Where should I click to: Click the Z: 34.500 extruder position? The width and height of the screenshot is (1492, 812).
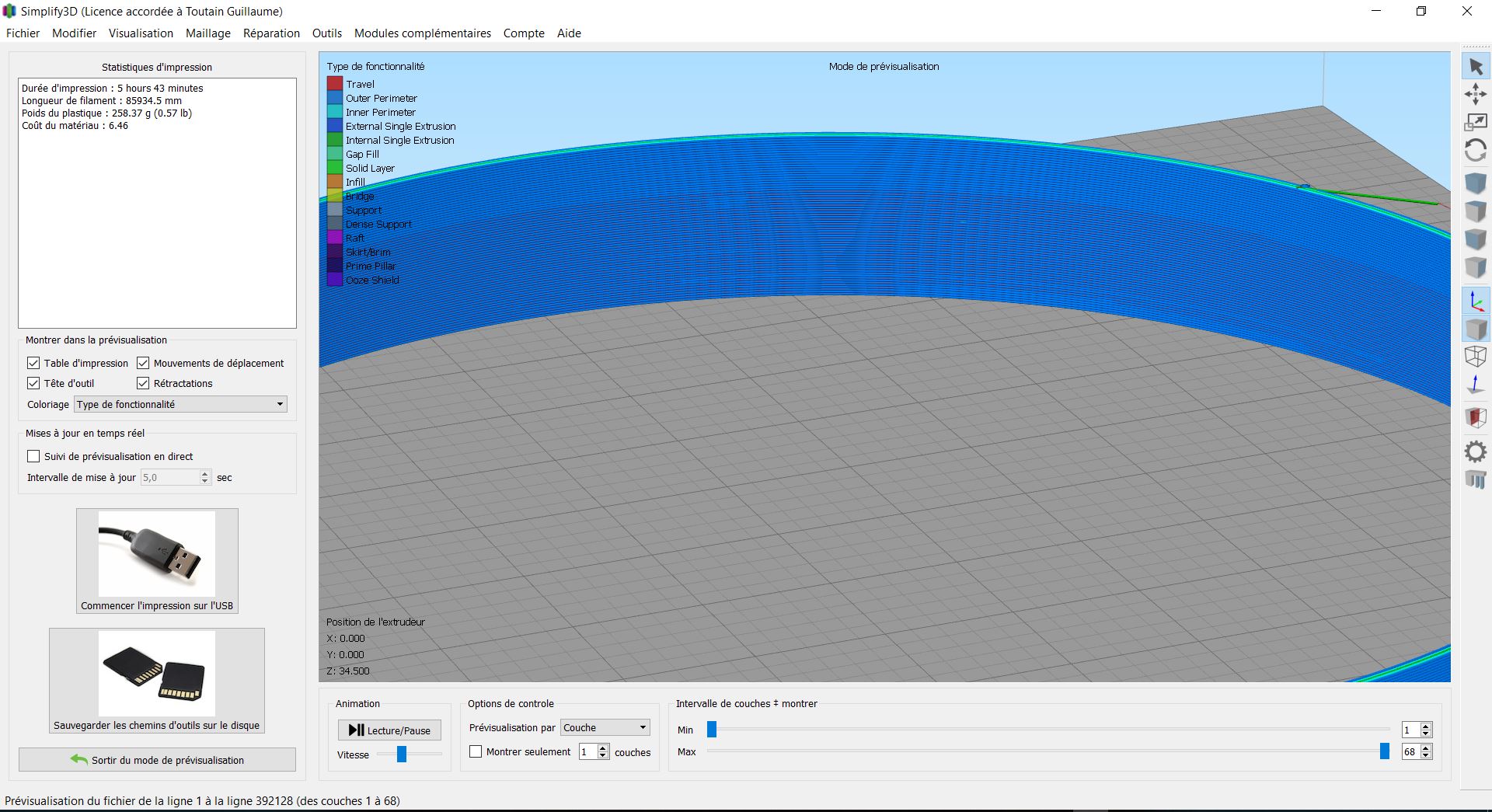tap(348, 671)
